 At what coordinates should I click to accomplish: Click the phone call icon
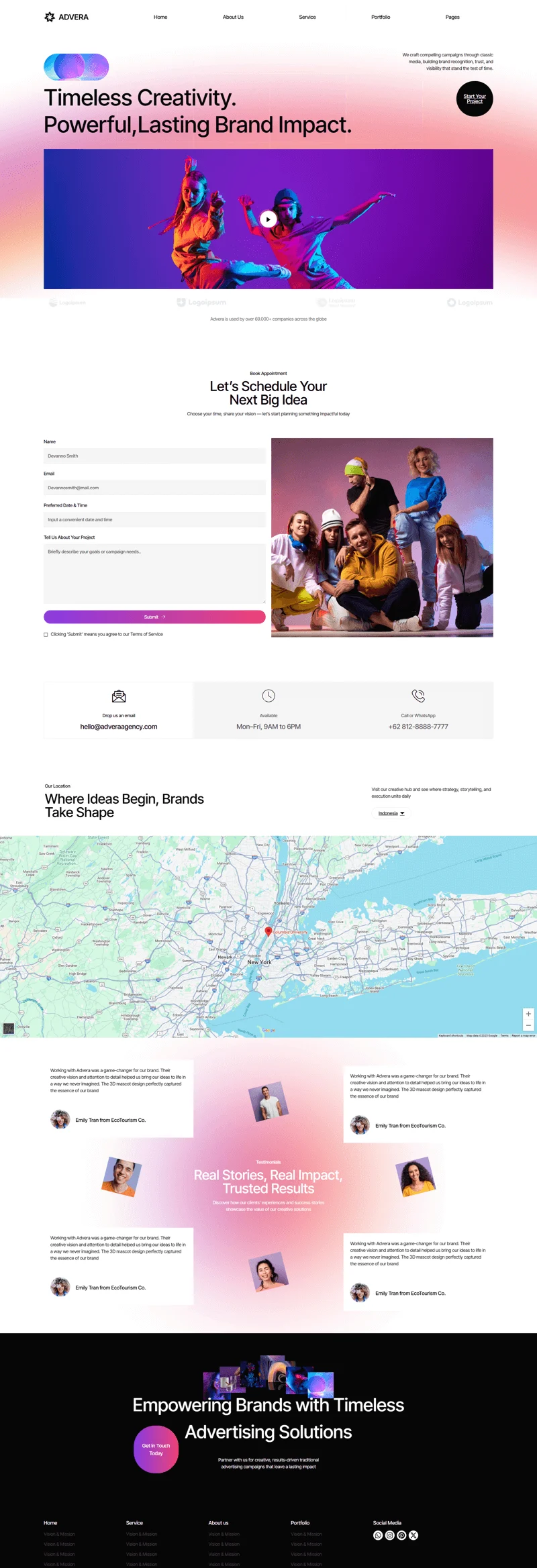click(418, 696)
